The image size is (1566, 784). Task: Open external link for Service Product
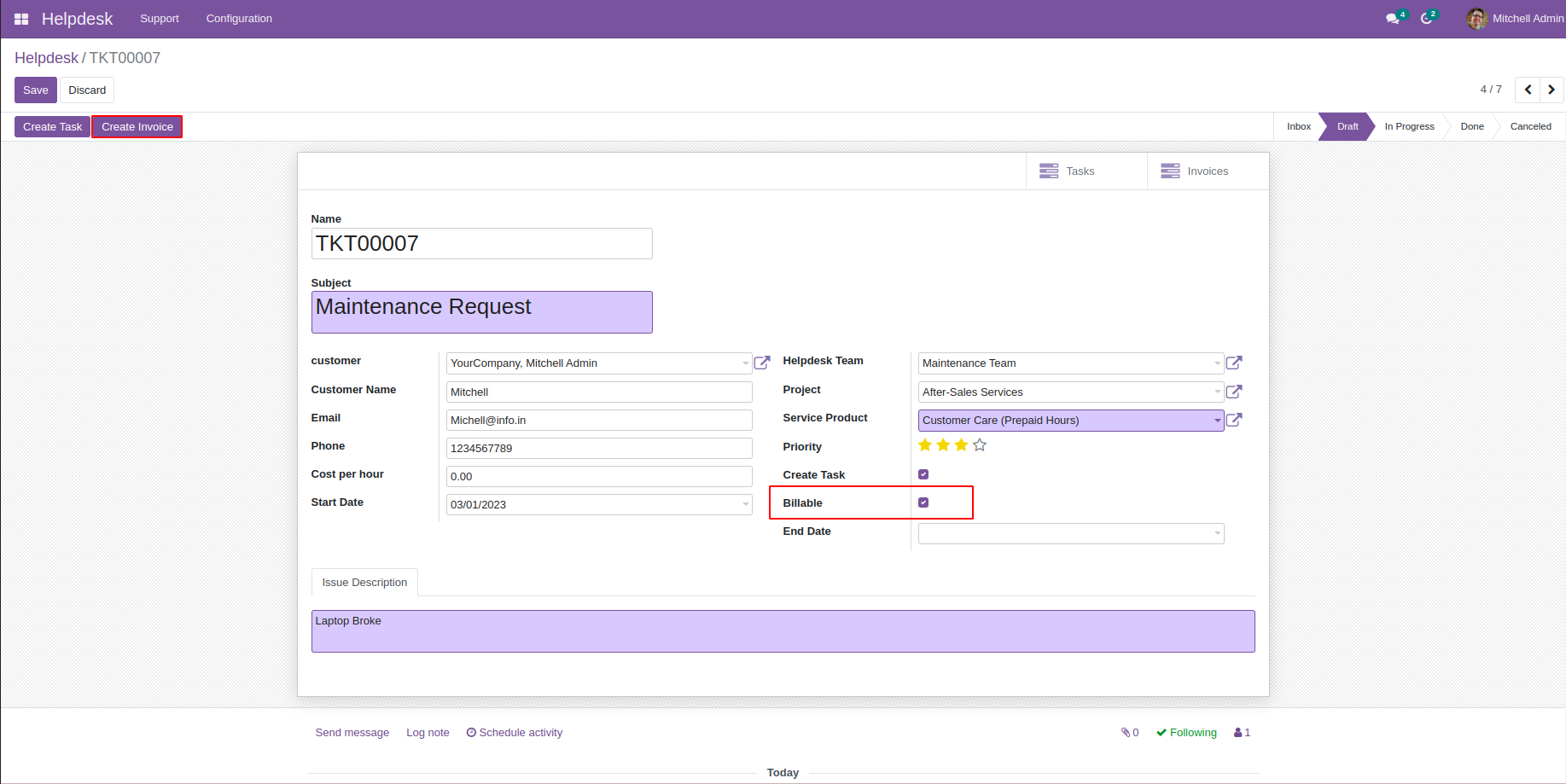tap(1234, 420)
